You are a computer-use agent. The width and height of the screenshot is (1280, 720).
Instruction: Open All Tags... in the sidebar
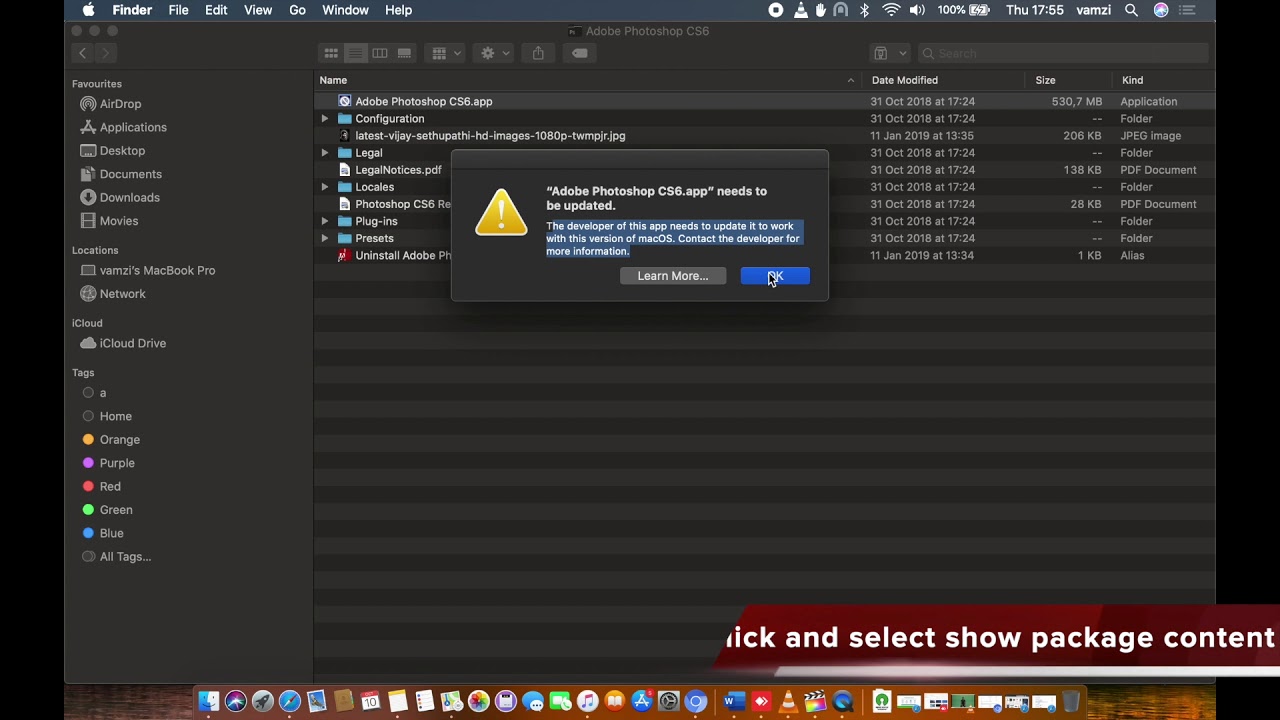[x=125, y=557]
